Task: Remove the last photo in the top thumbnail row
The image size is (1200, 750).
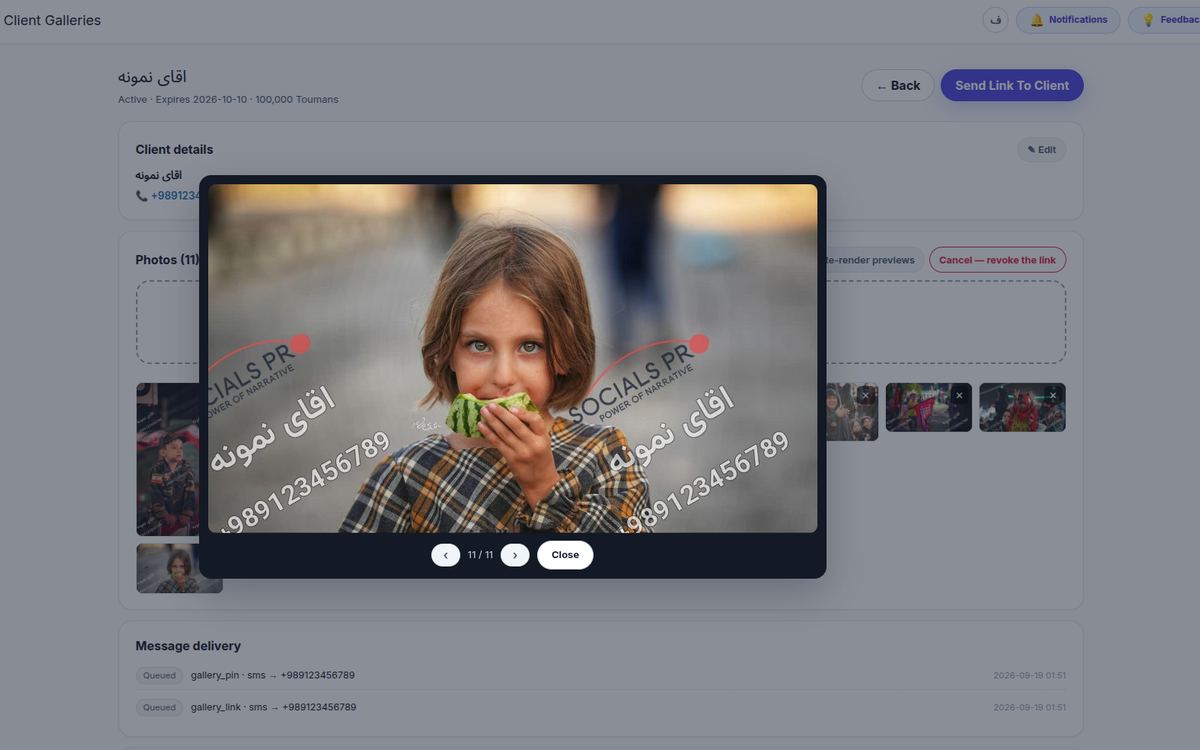Action: click(x=1052, y=395)
